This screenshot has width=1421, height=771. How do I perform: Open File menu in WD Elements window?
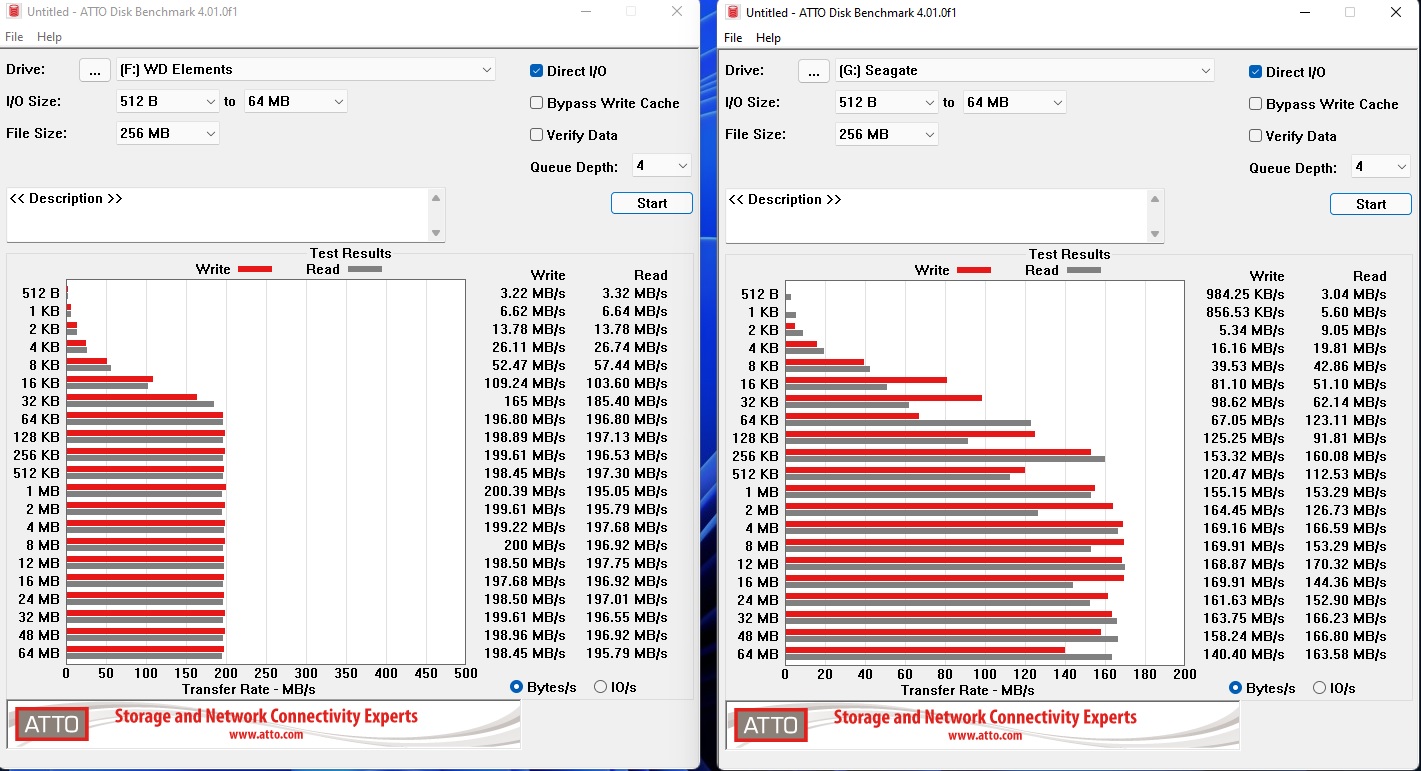tap(14, 37)
